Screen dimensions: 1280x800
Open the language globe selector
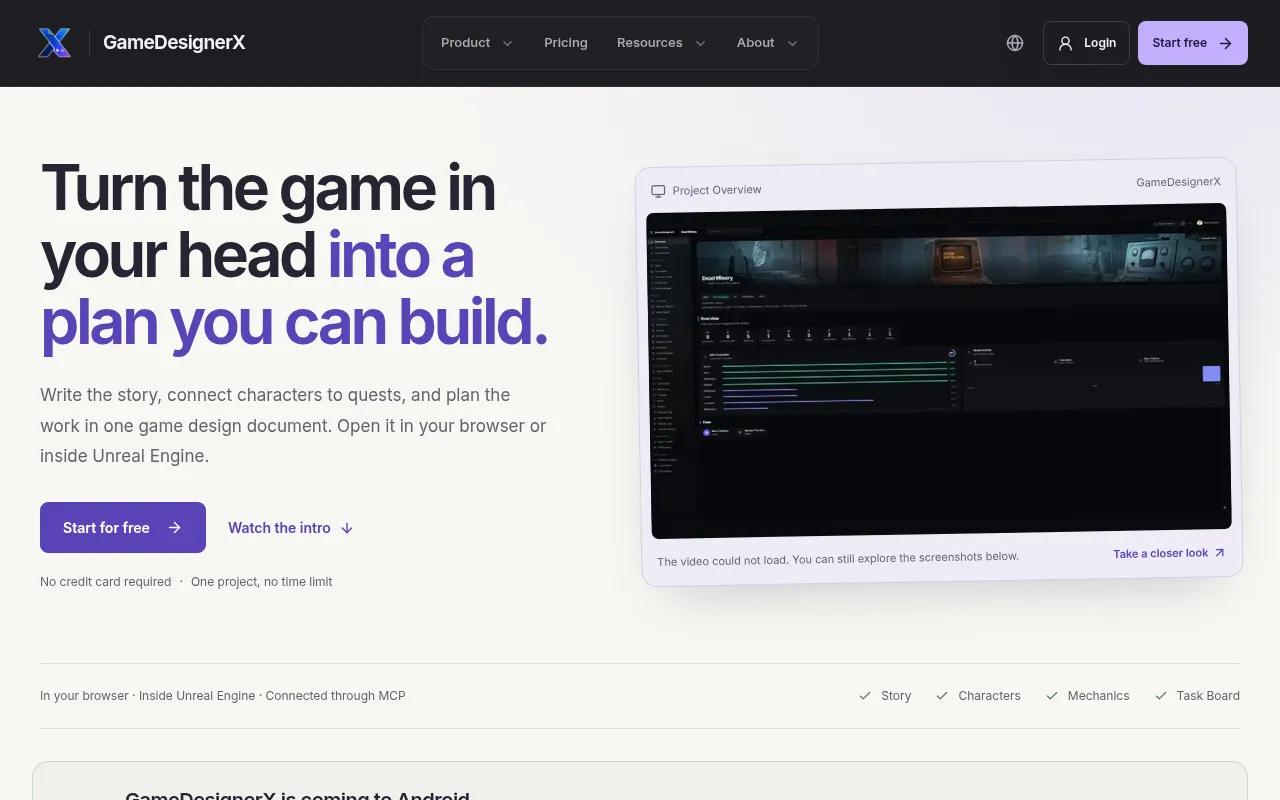(x=1015, y=43)
